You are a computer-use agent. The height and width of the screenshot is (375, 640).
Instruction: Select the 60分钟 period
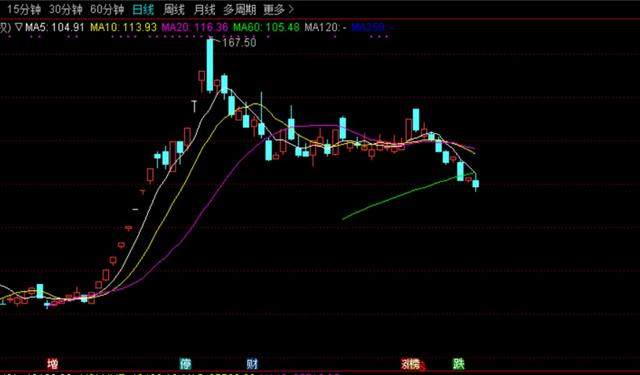(107, 9)
